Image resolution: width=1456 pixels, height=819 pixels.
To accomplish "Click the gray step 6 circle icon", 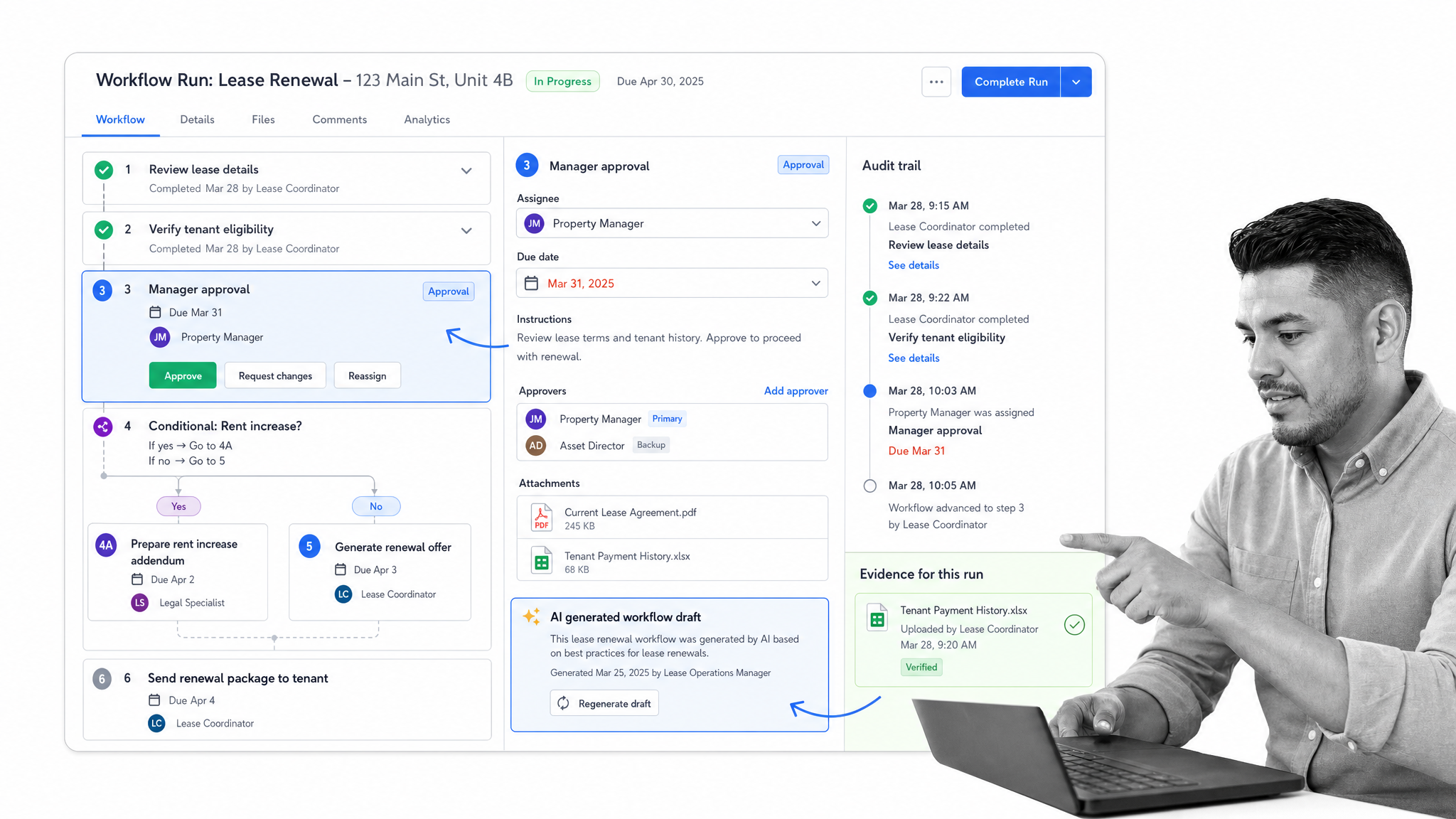I will (x=102, y=679).
